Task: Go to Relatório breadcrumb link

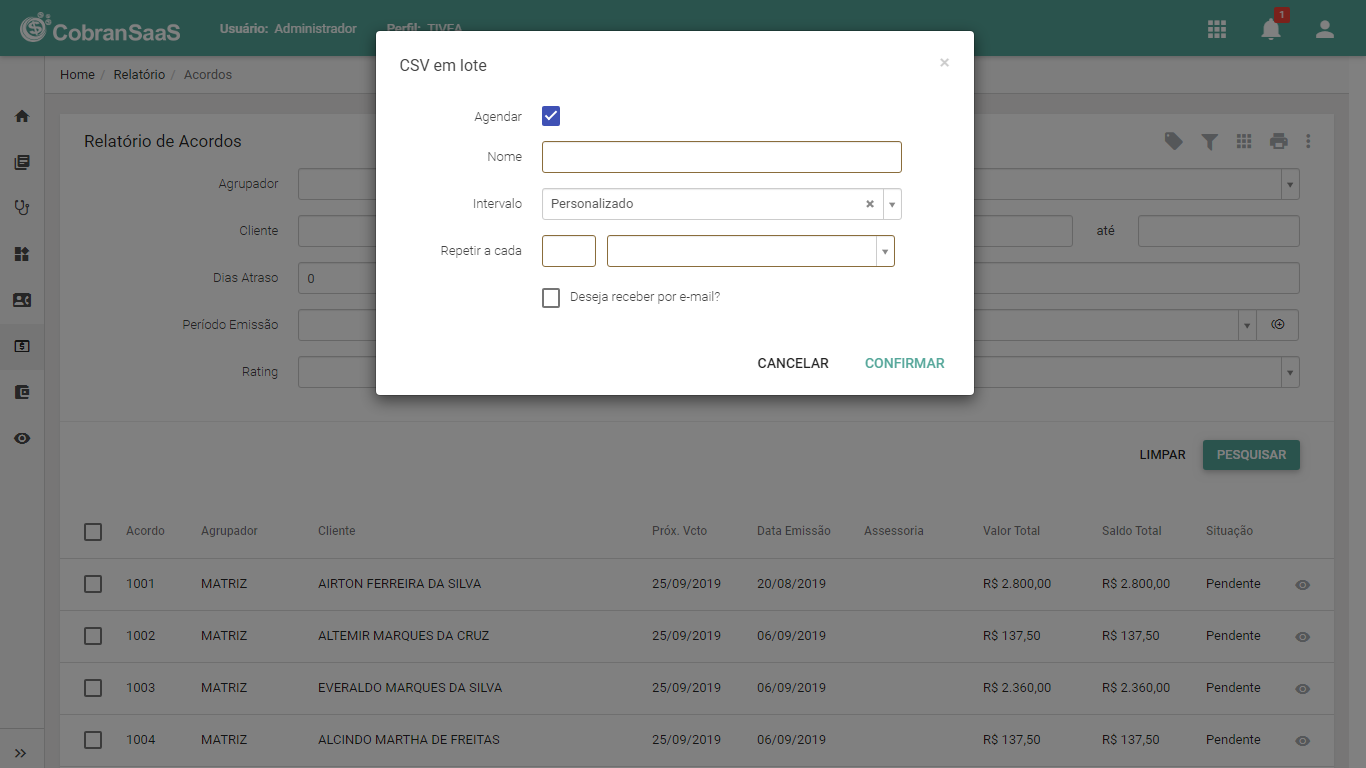Action: coord(139,75)
